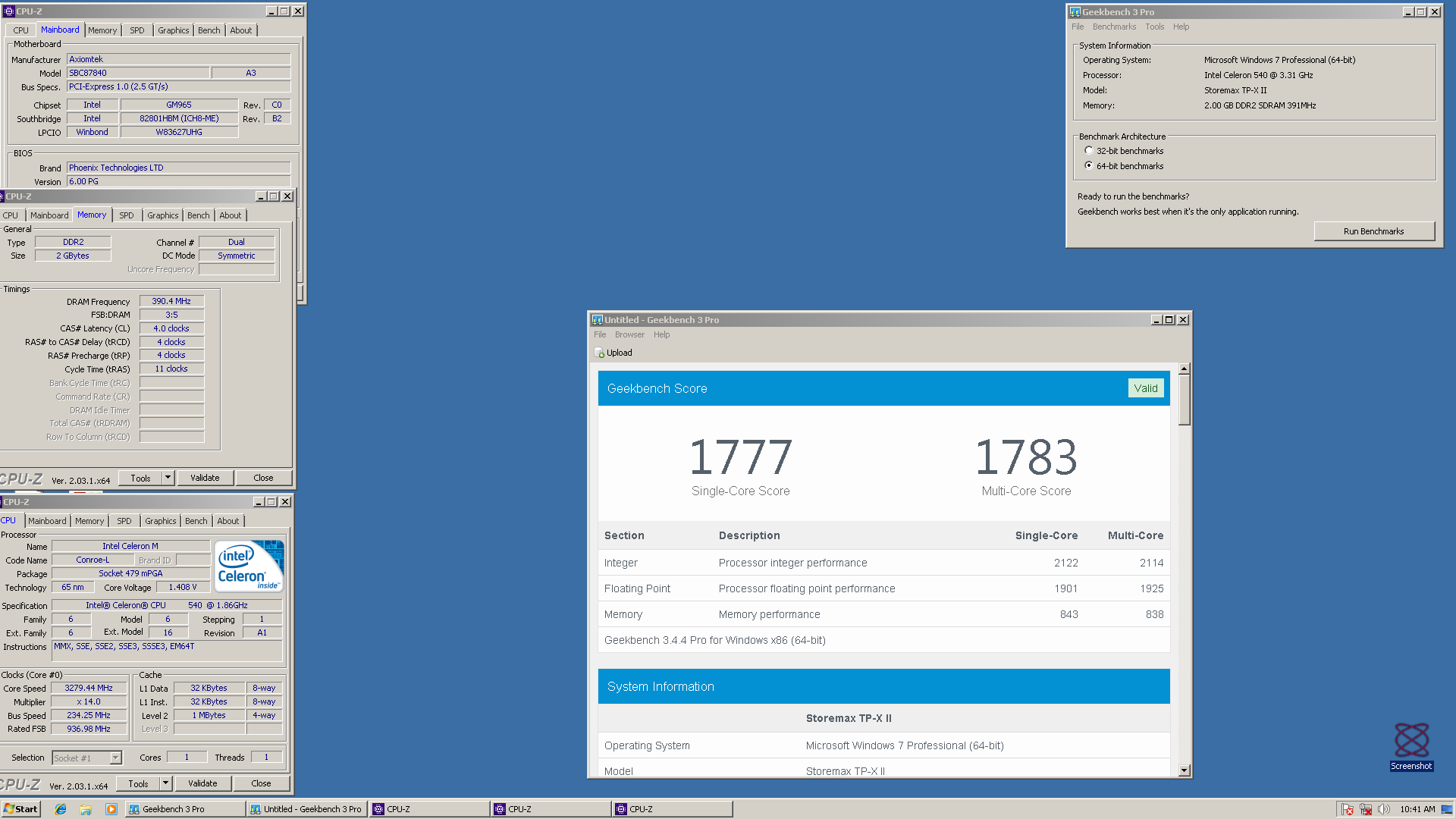1456x819 pixels.
Task: Click the Floating Point results row
Action: coord(883,588)
